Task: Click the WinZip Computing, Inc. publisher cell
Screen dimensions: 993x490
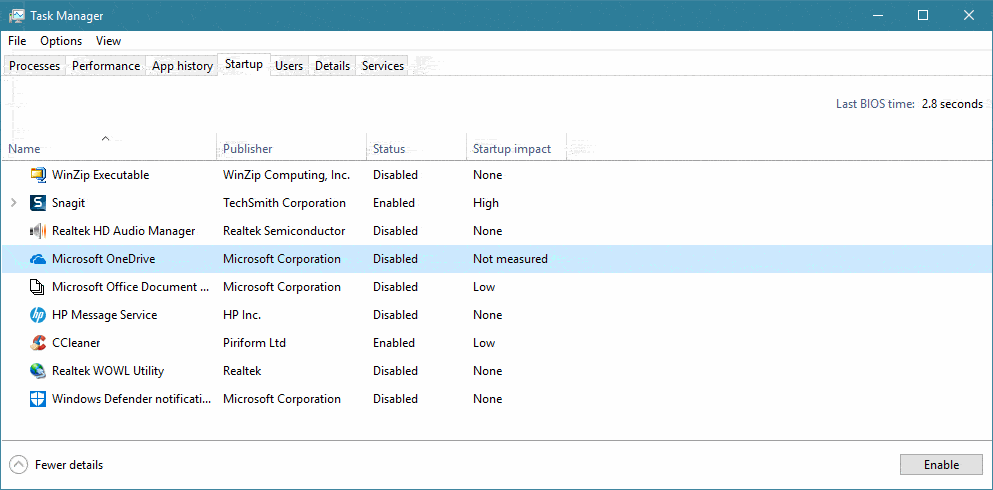Action: (x=286, y=175)
